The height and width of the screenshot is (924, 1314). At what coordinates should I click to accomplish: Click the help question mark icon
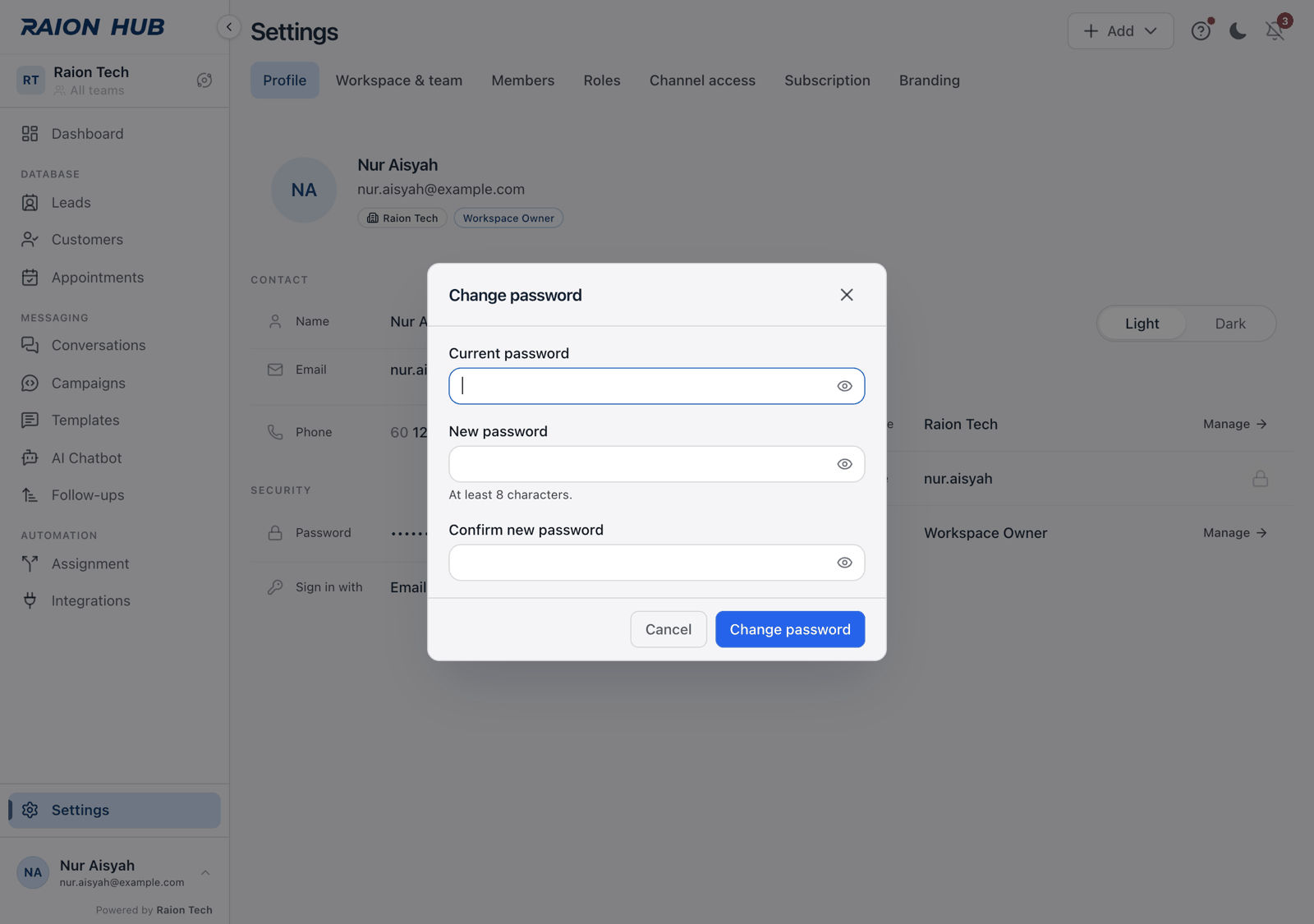pyautogui.click(x=1201, y=31)
